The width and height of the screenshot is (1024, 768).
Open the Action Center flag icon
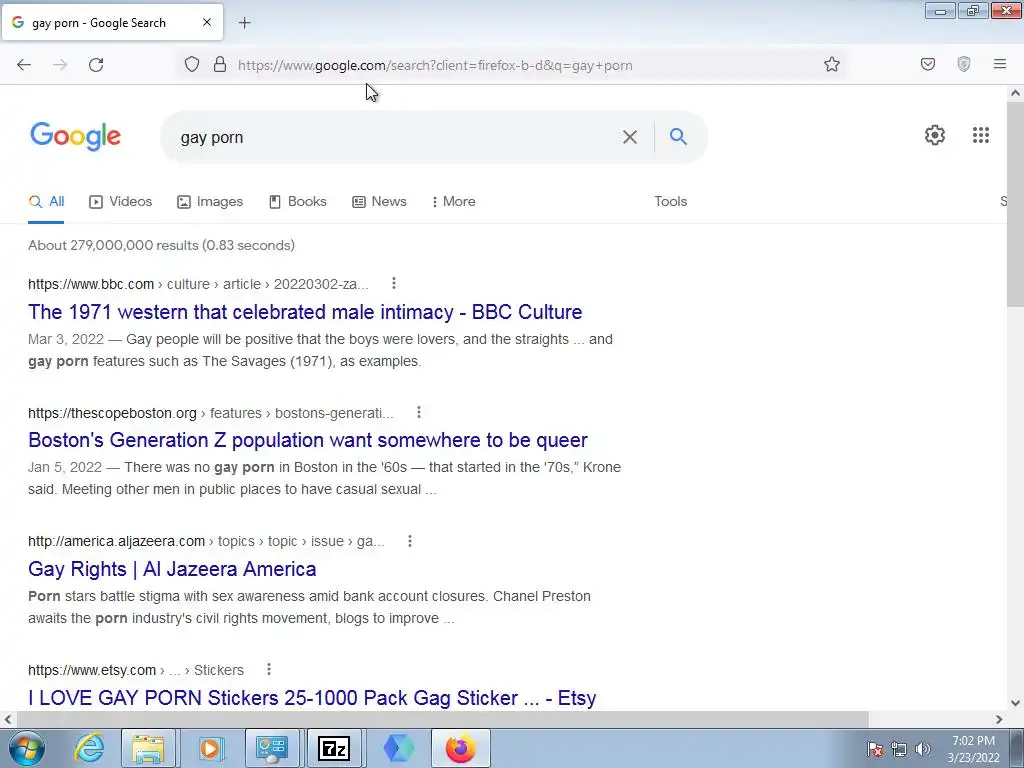[875, 749]
